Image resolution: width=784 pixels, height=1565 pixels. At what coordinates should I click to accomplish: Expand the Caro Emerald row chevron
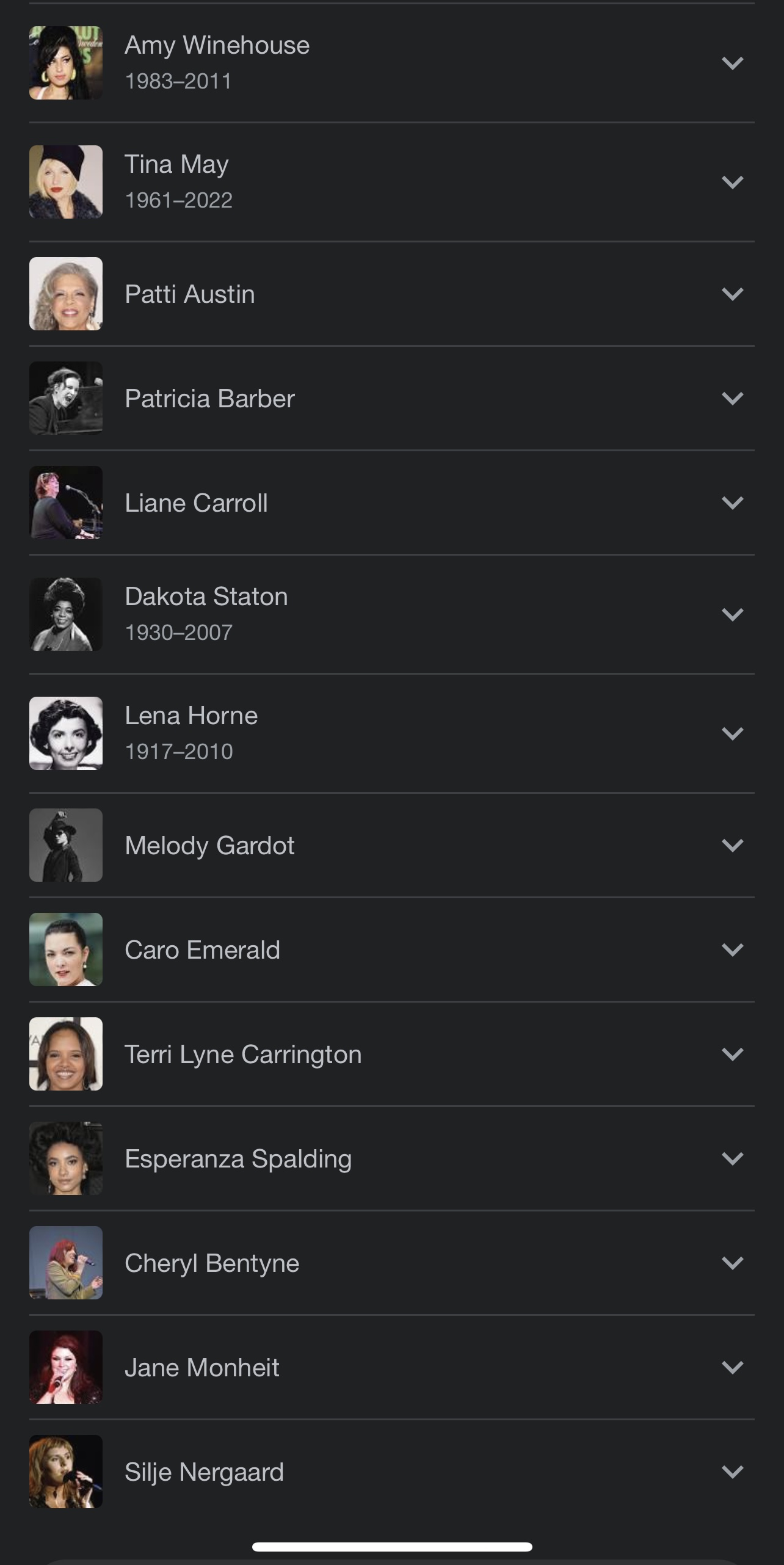pos(732,950)
